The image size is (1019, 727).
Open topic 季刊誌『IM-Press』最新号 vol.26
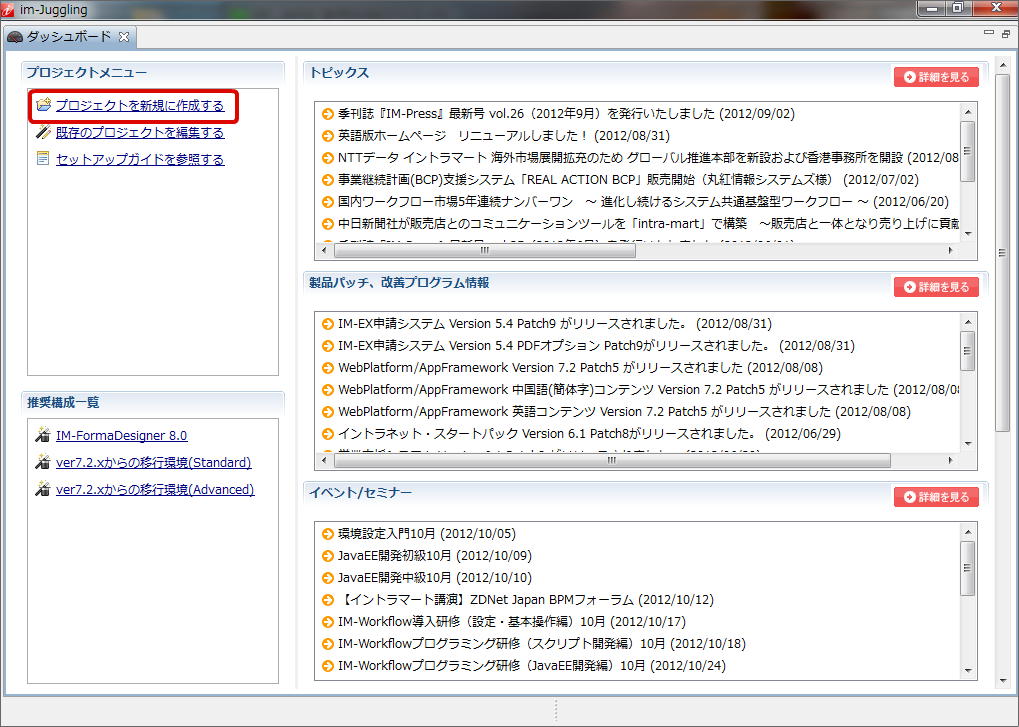(x=566, y=114)
